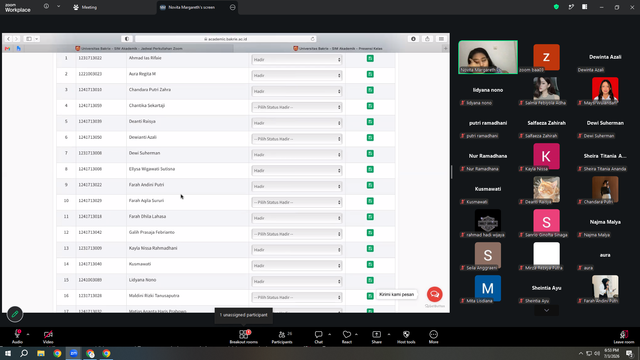This screenshot has height=360, width=640.
Task: Click the 1 unassigned participant tooltip
Action: click(x=244, y=315)
